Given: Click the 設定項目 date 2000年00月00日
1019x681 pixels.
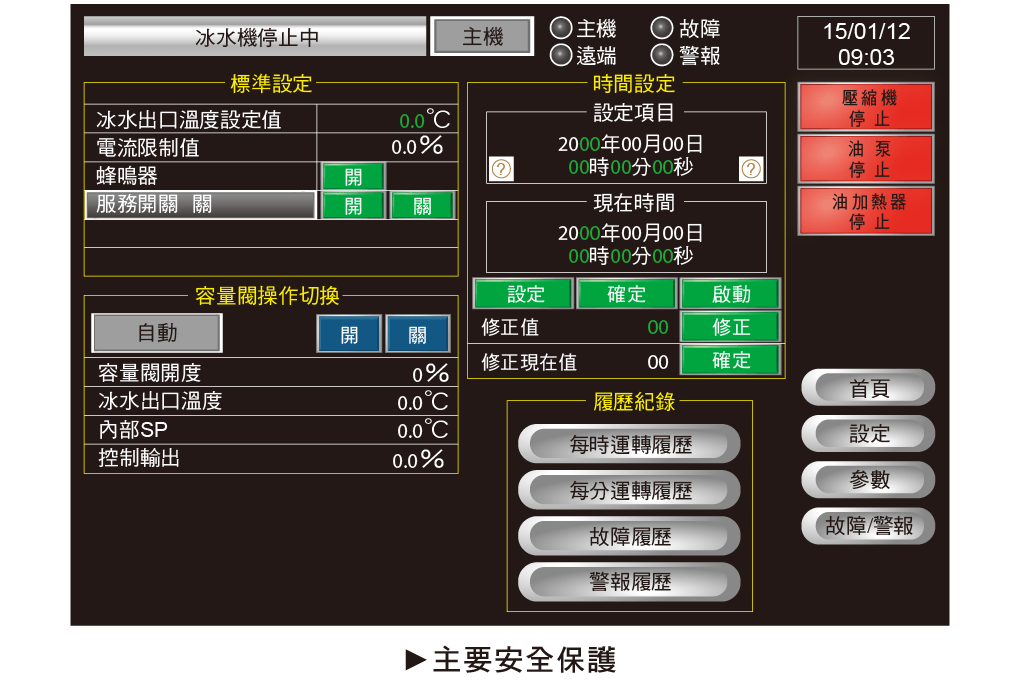Looking at the screenshot, I should click(630, 144).
